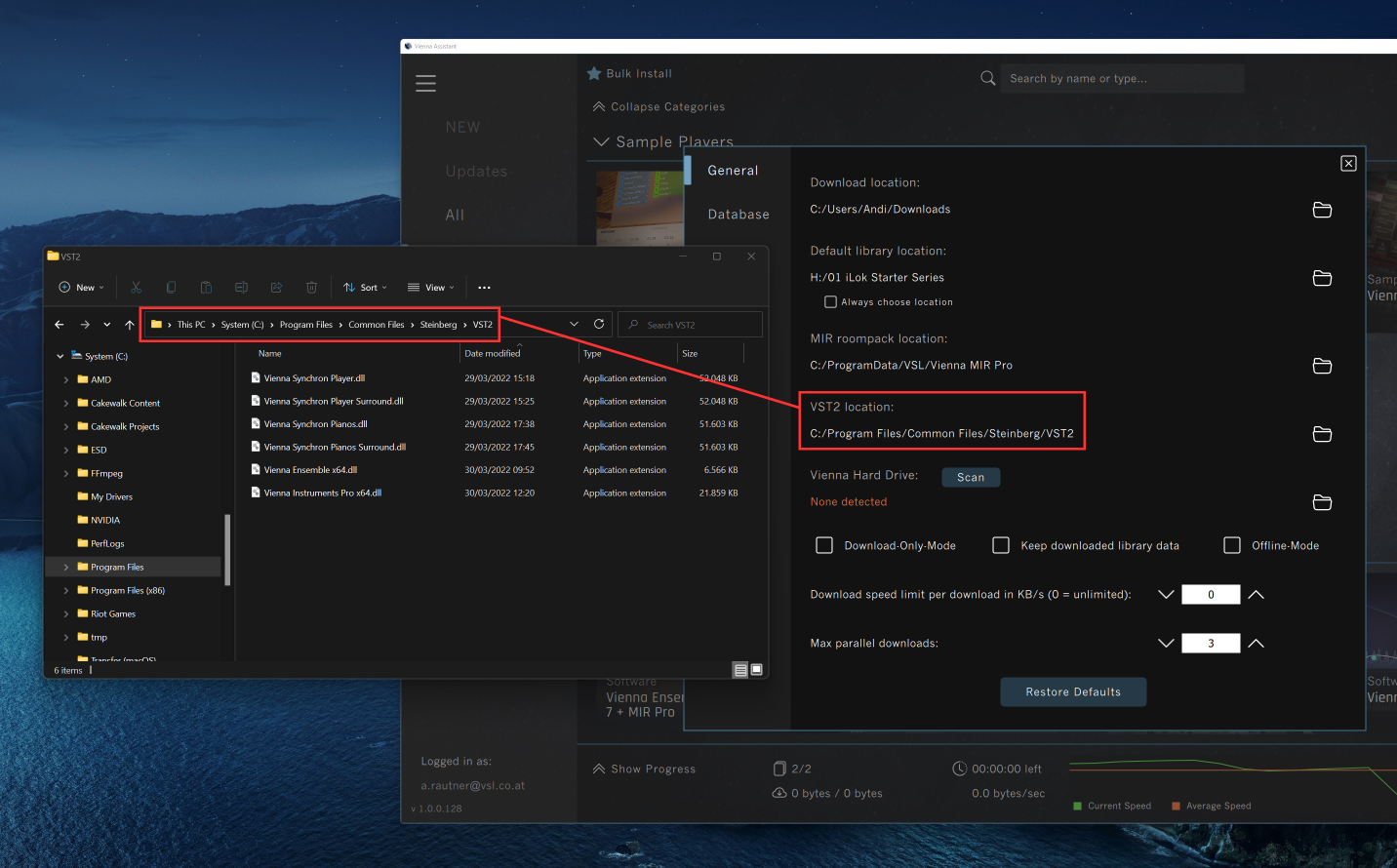Enable Keep downloaded library data checkbox
The width and height of the screenshot is (1397, 868).
[1001, 545]
